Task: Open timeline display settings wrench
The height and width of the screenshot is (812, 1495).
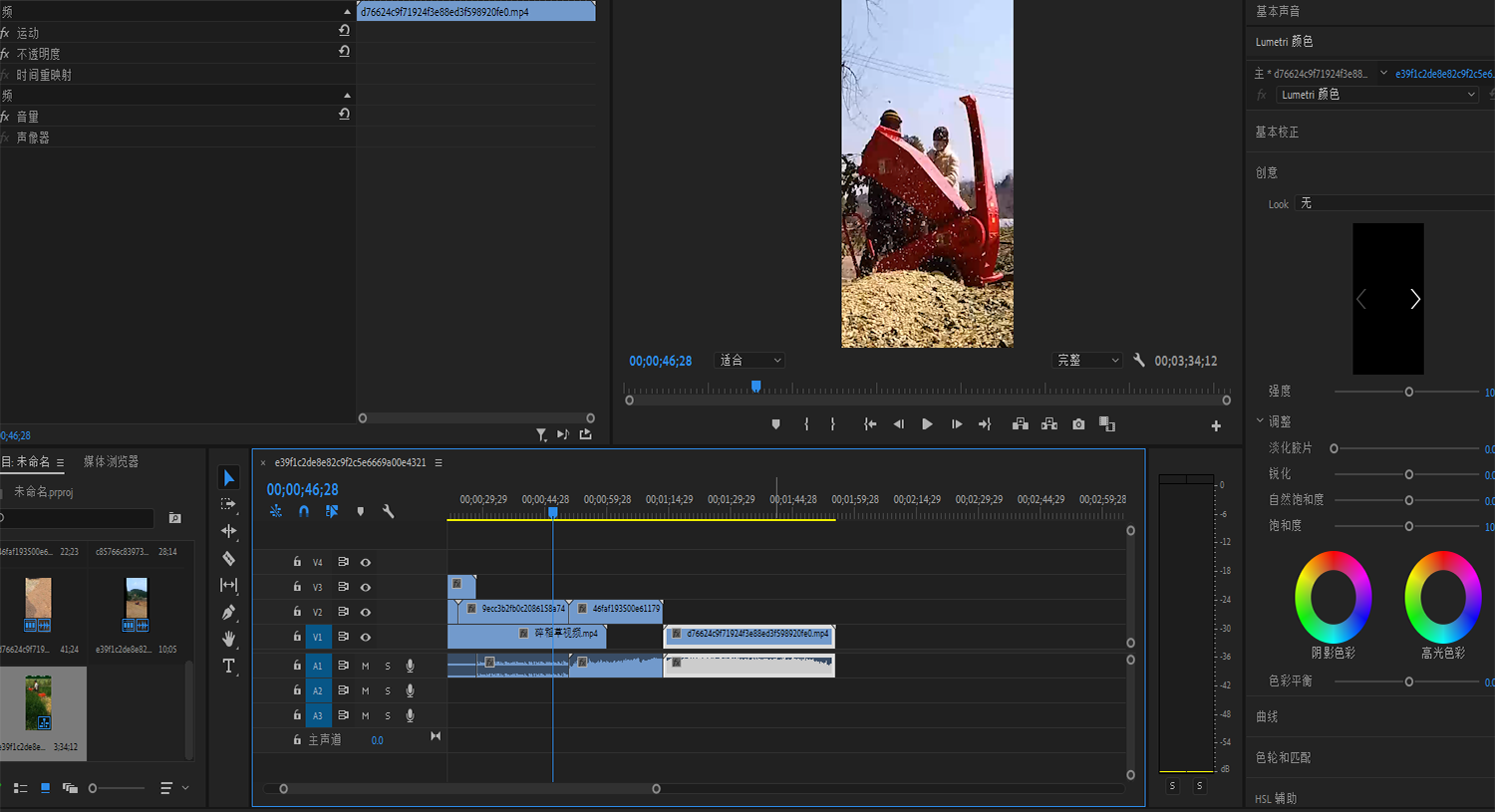Action: click(388, 511)
